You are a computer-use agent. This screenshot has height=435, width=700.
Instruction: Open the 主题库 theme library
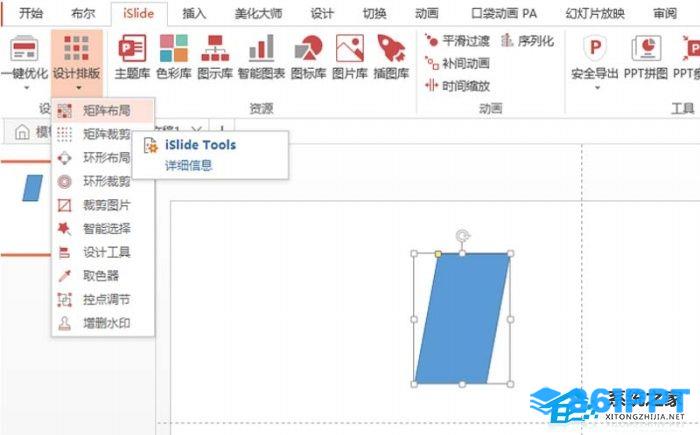(x=132, y=57)
